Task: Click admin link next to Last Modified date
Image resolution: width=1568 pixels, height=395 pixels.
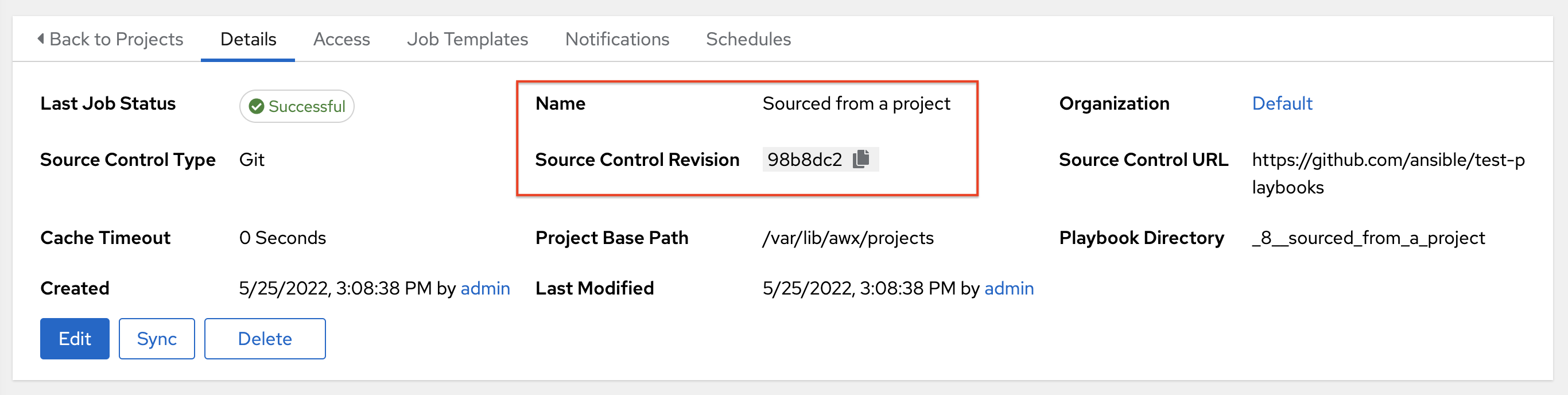Action: (1008, 288)
